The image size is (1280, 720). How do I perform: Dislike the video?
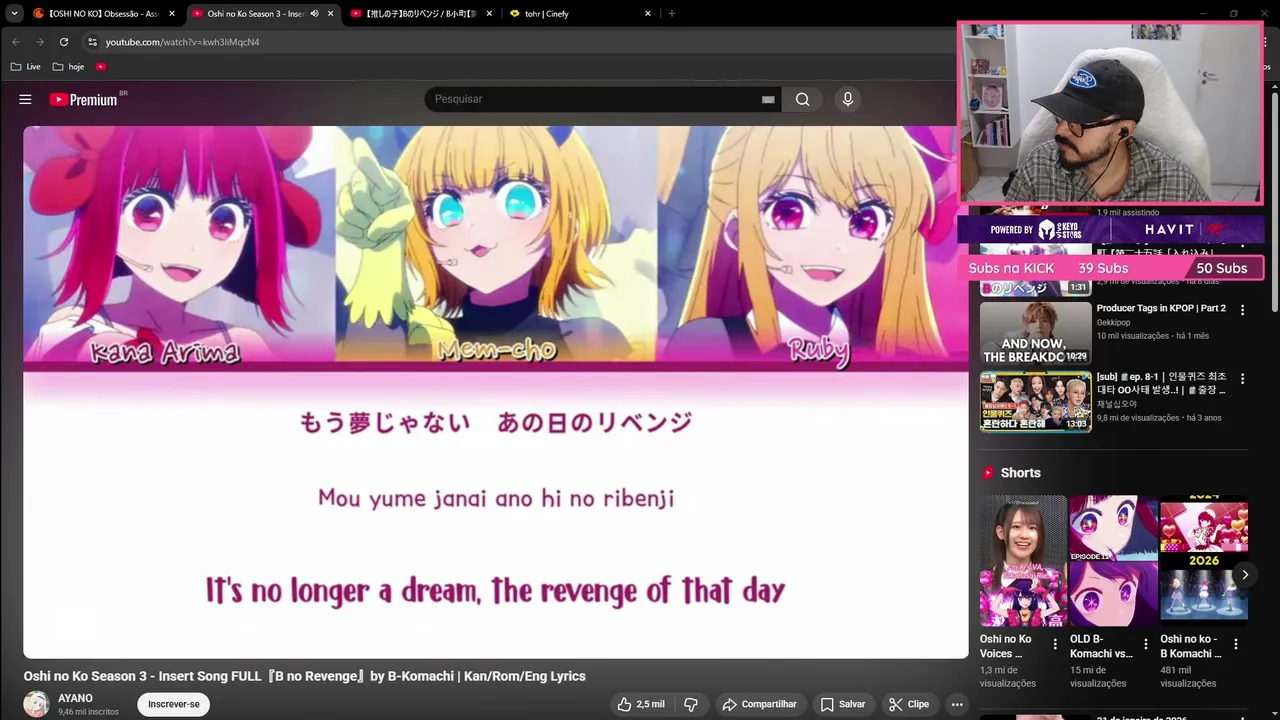click(691, 704)
